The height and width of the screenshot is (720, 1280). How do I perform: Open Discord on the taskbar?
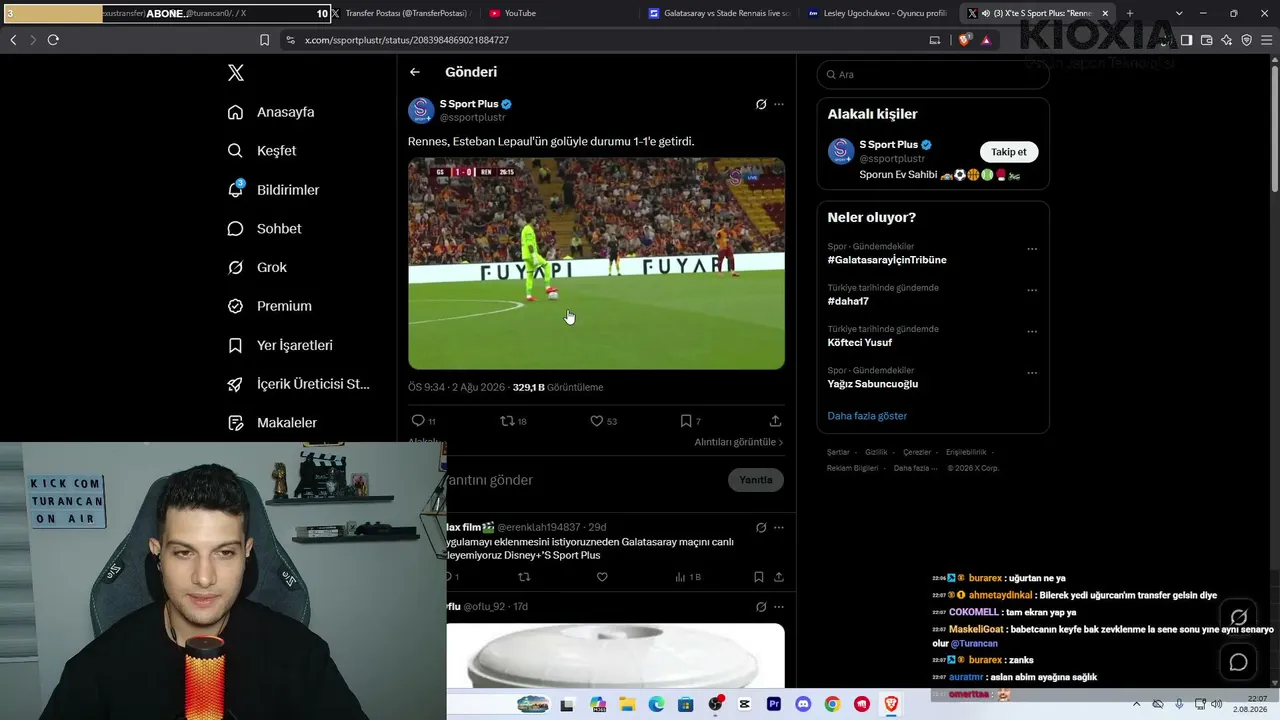[x=803, y=705]
